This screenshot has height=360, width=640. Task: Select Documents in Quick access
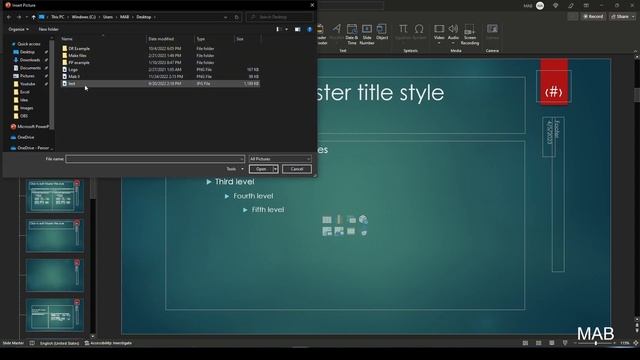[x=30, y=68]
